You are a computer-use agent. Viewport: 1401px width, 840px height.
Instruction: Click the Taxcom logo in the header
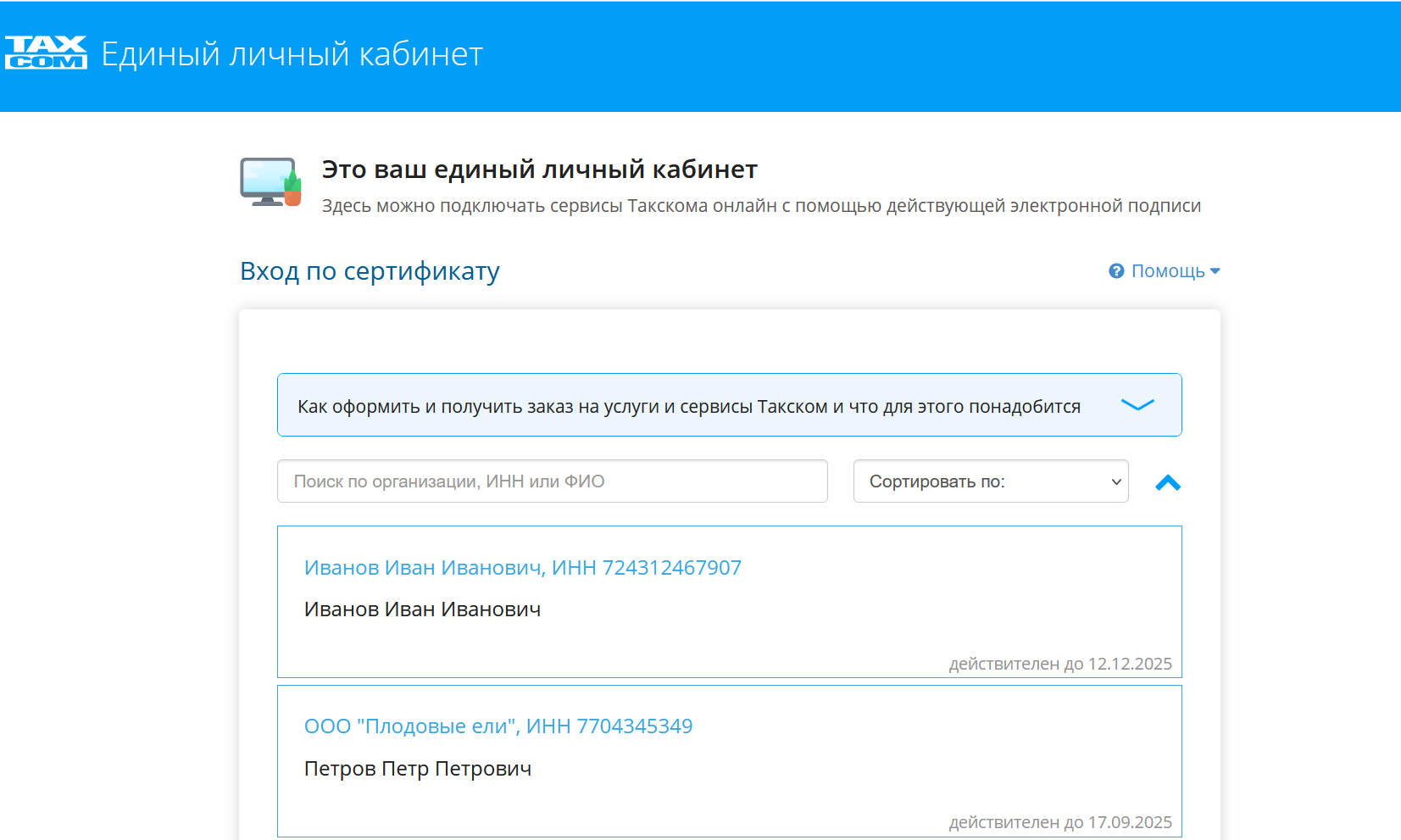[x=46, y=53]
